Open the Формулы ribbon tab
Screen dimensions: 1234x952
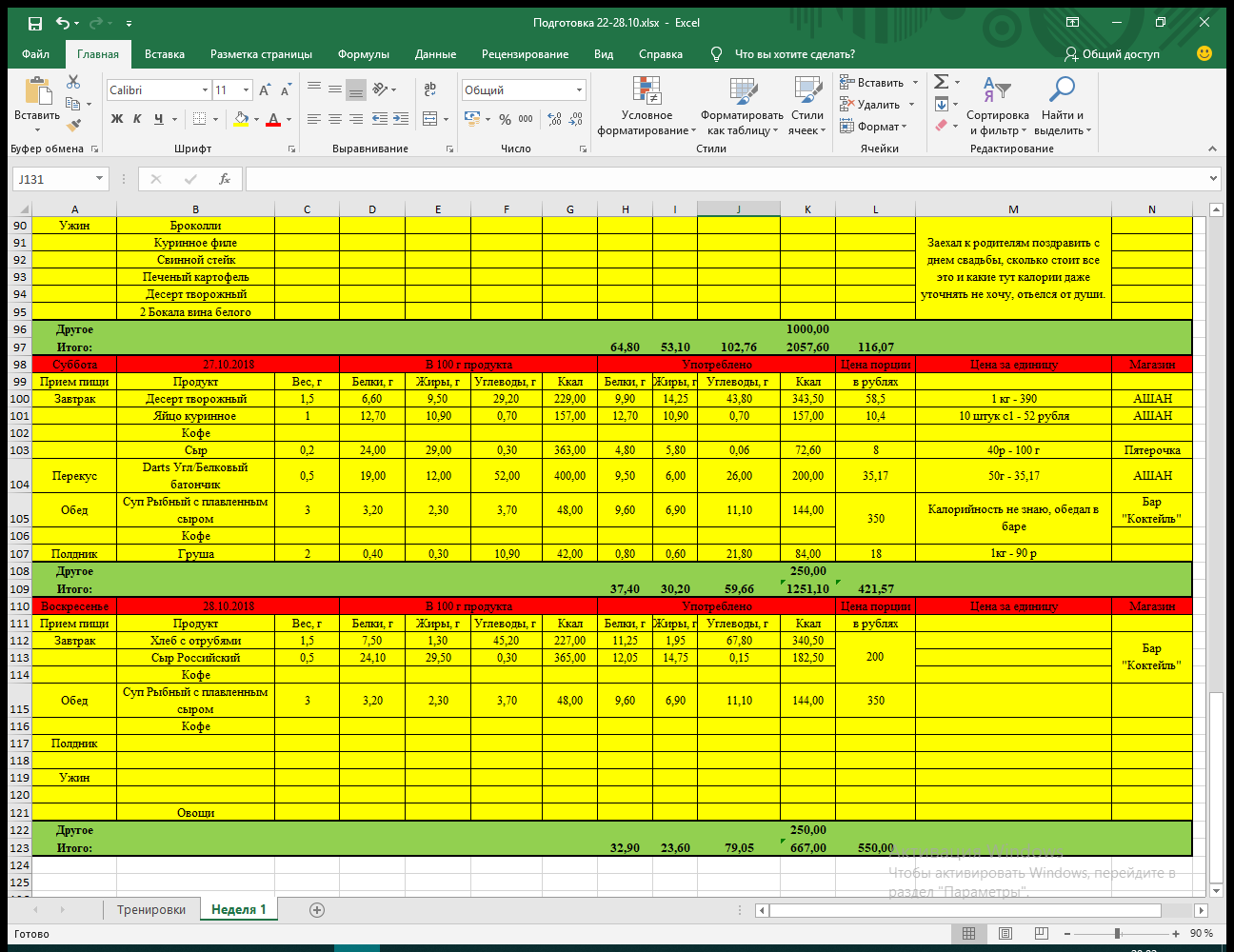(363, 54)
